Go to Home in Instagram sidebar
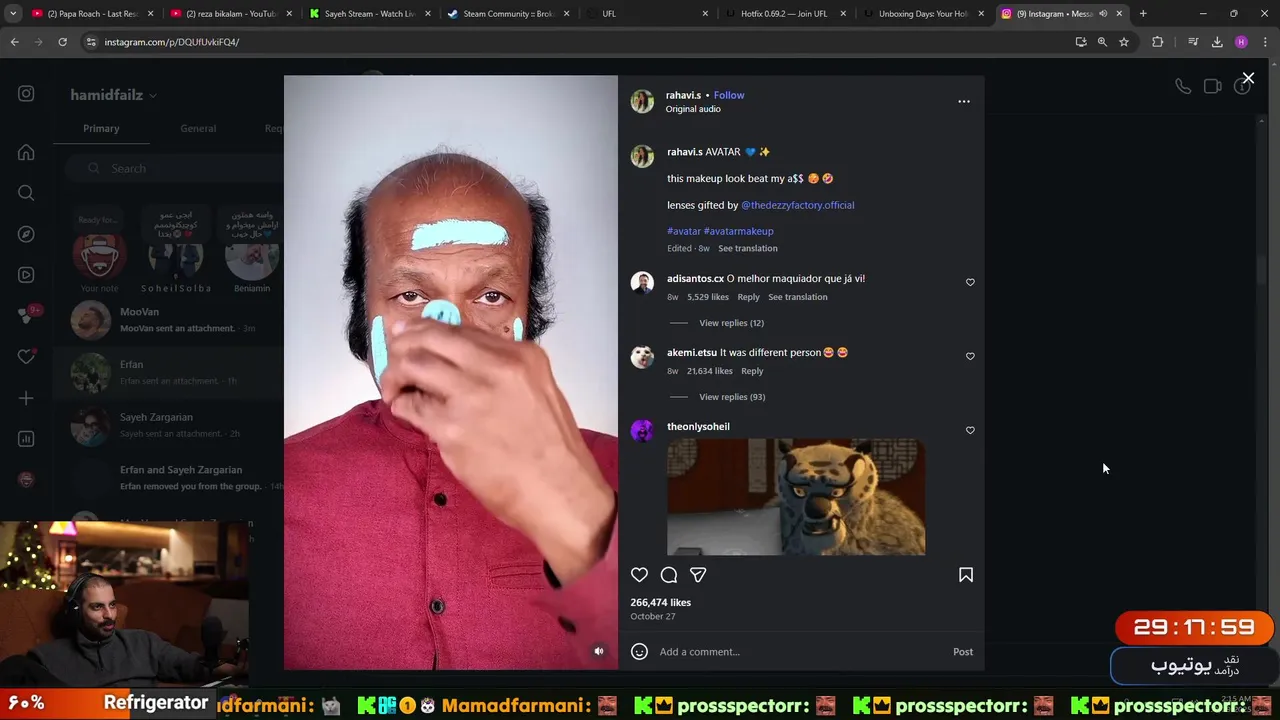1280x720 pixels. point(26,152)
